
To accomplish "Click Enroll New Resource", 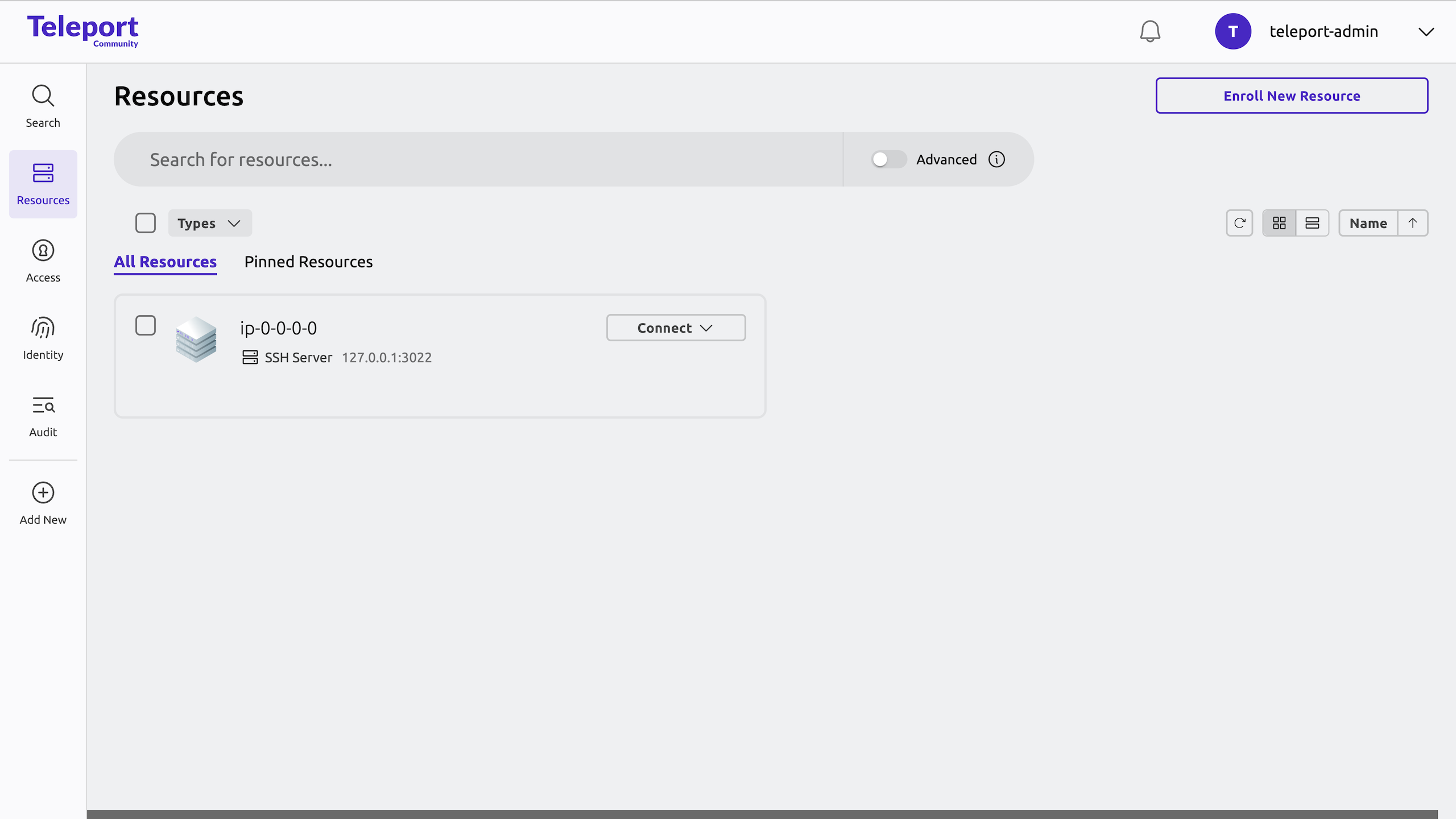I will tap(1291, 96).
